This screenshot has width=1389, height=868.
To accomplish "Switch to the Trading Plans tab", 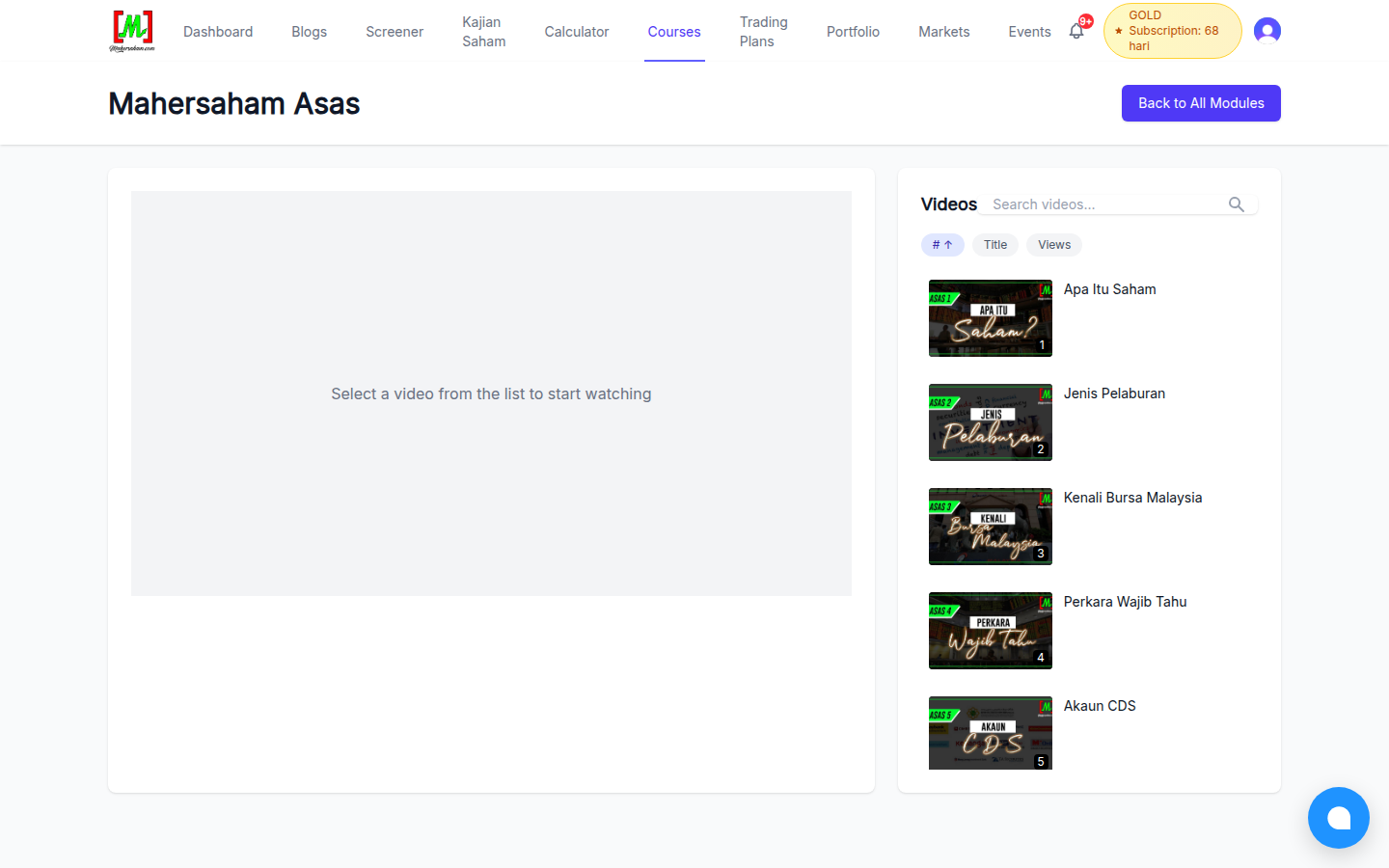I will pos(764,32).
